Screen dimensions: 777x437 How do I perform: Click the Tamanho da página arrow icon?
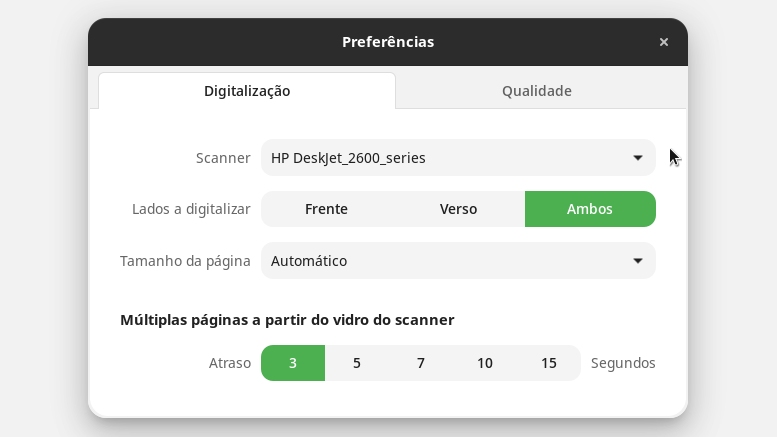(x=638, y=261)
